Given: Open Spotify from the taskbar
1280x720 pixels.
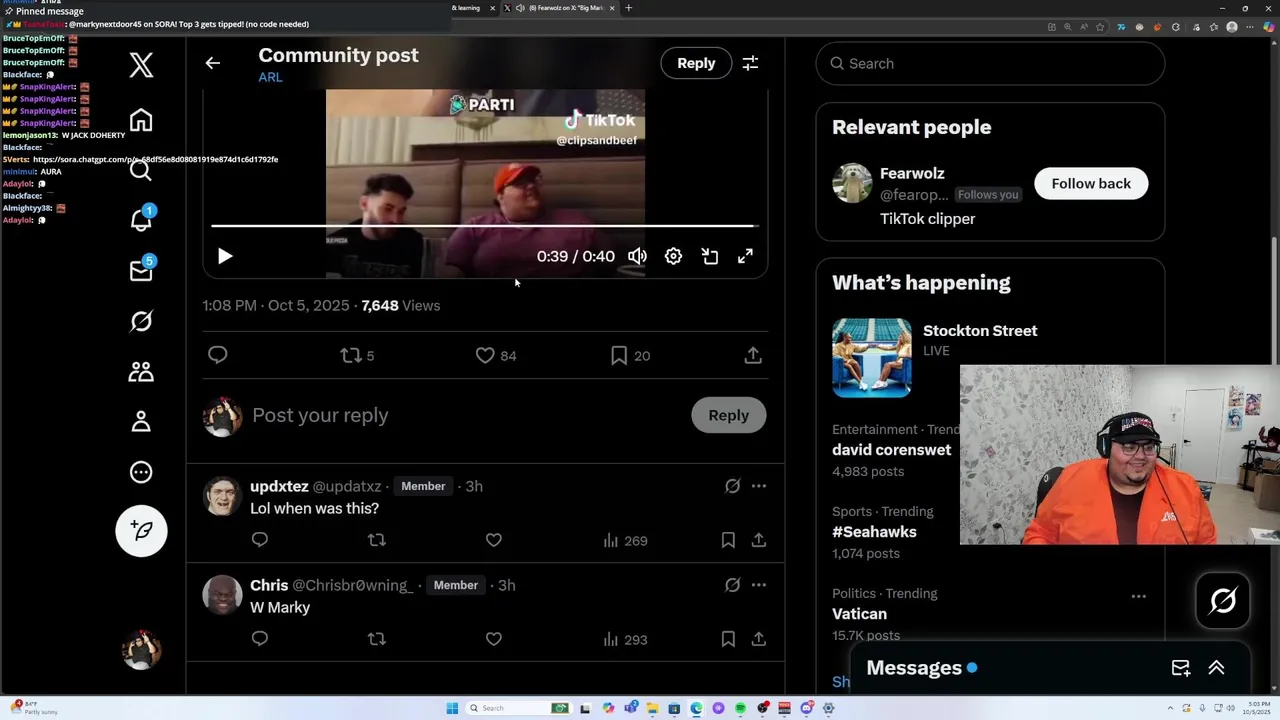Looking at the screenshot, I should [x=740, y=708].
